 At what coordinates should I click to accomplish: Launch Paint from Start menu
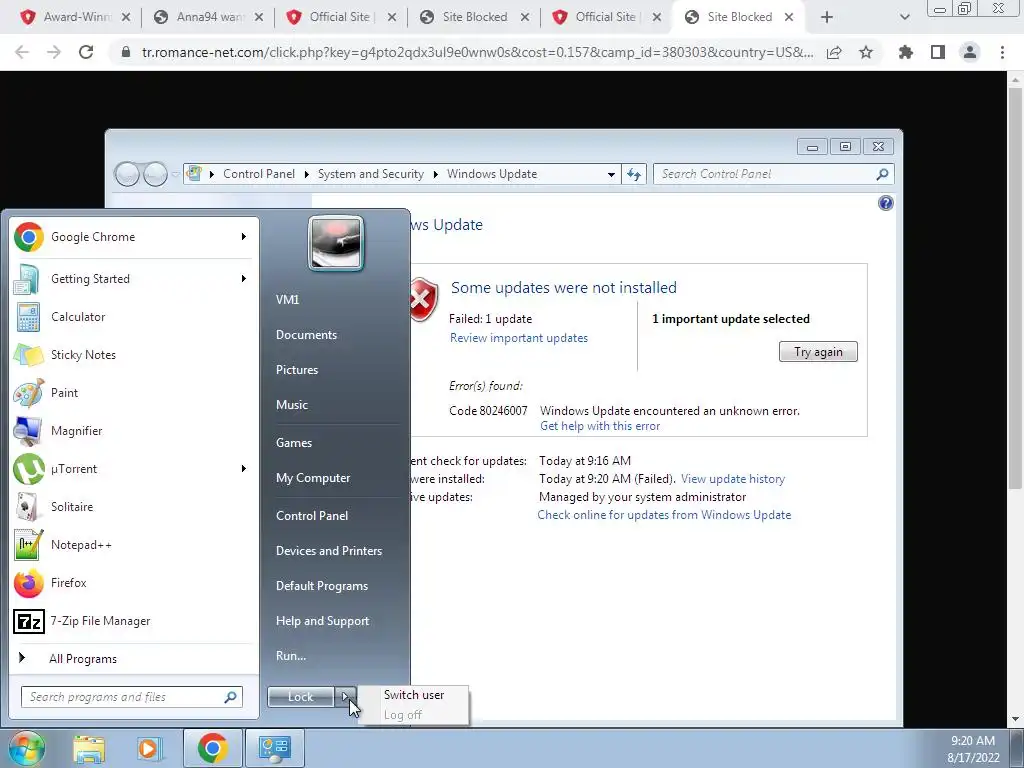133,392
